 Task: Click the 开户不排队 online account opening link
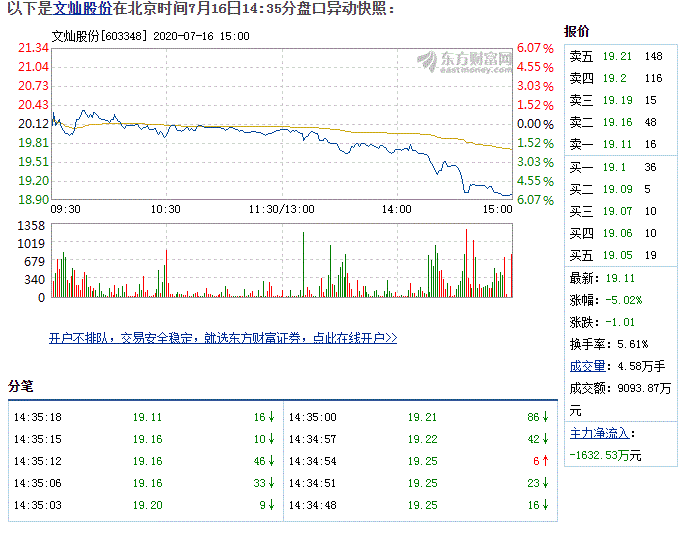[223, 338]
